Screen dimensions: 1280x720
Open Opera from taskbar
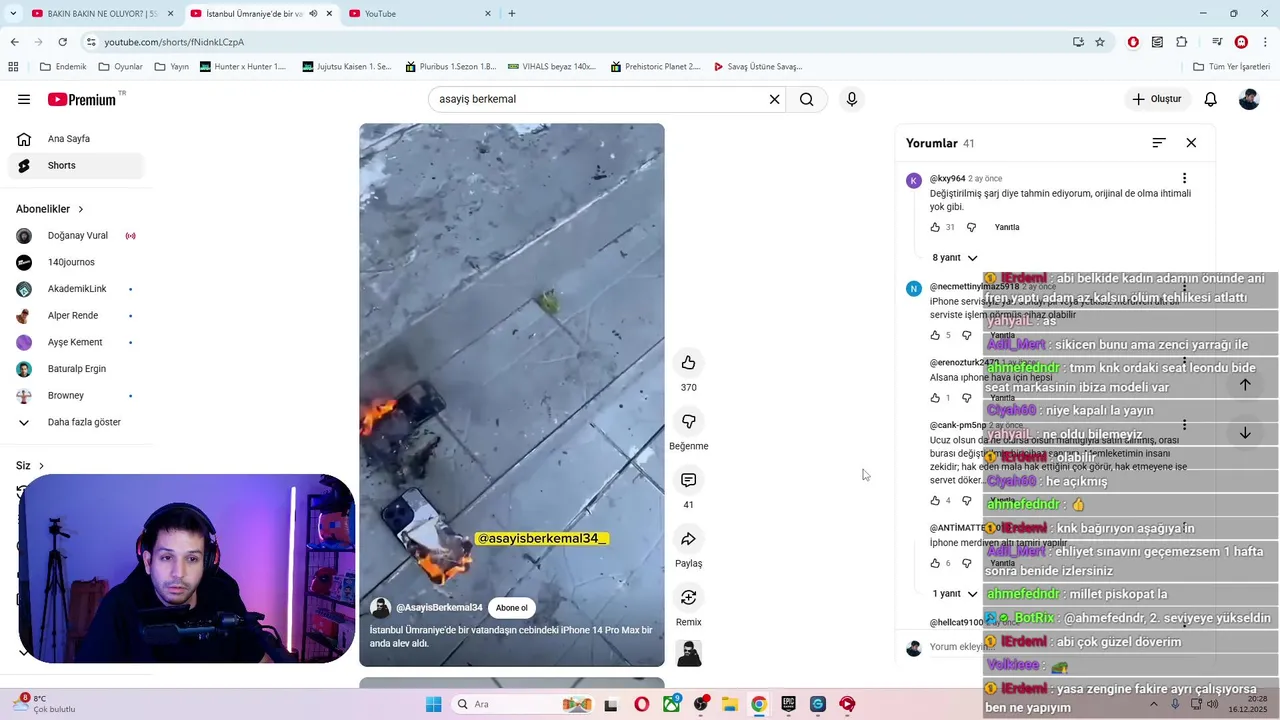[641, 704]
